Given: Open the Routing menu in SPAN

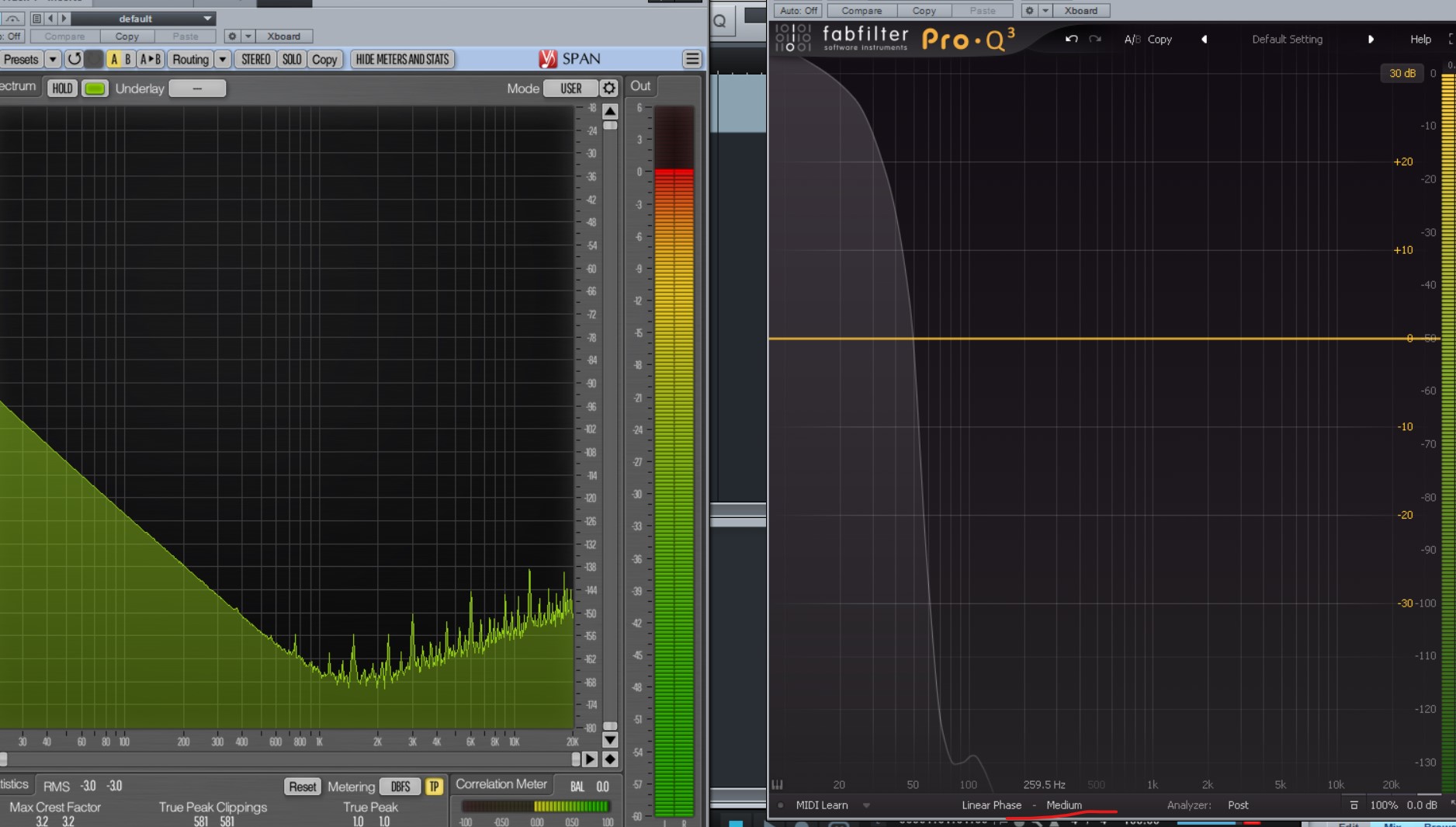Looking at the screenshot, I should tap(190, 59).
